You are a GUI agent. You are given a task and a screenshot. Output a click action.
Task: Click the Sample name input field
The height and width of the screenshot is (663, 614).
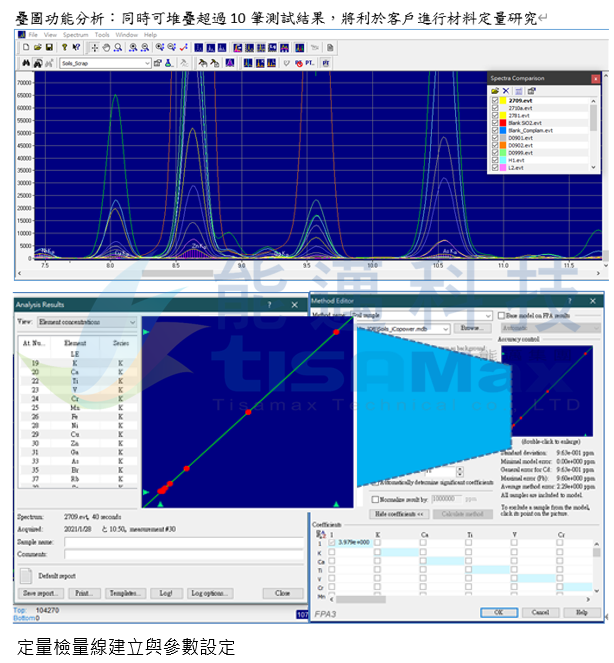pos(184,542)
